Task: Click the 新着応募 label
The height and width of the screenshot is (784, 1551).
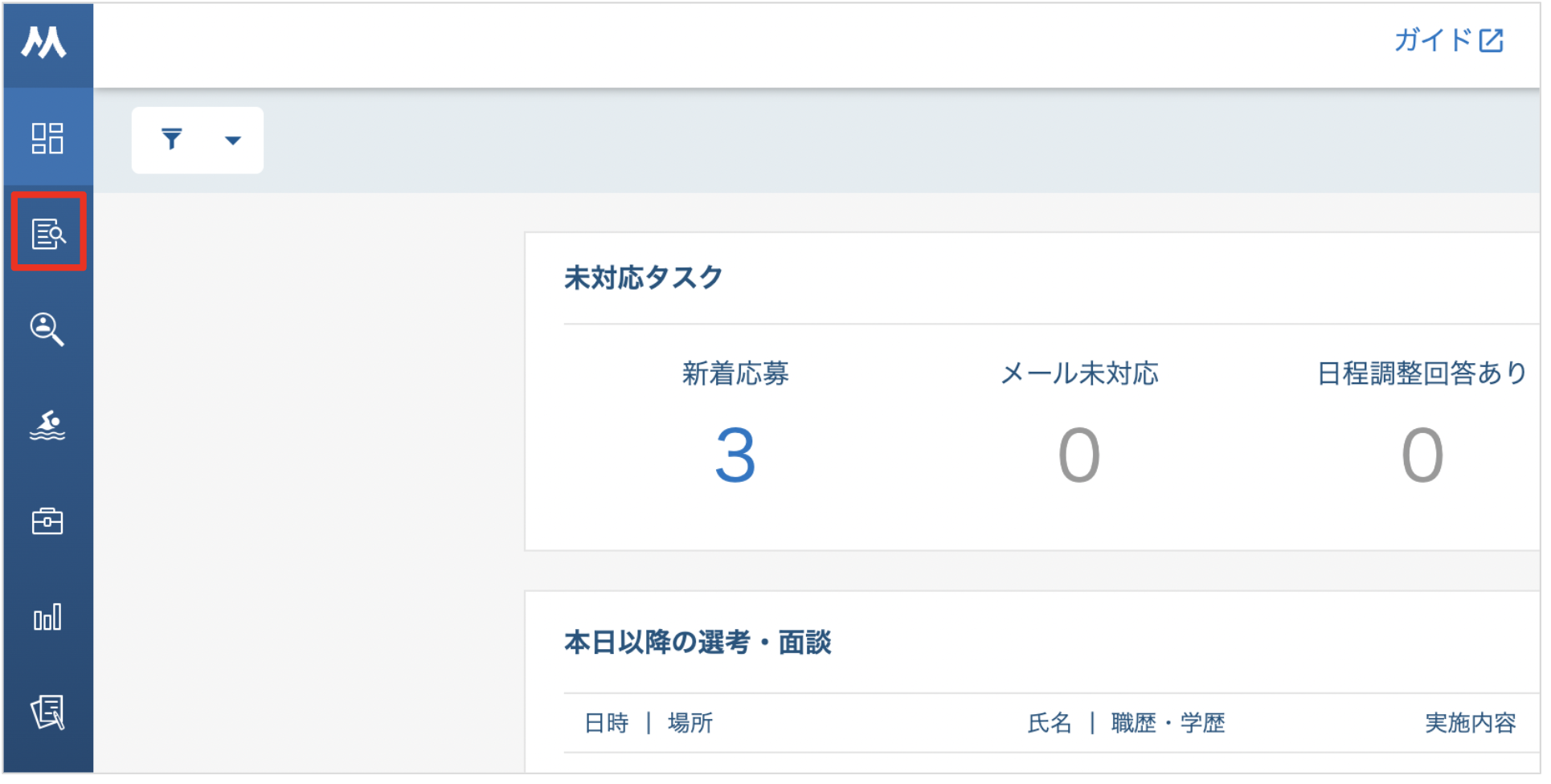Action: [735, 374]
